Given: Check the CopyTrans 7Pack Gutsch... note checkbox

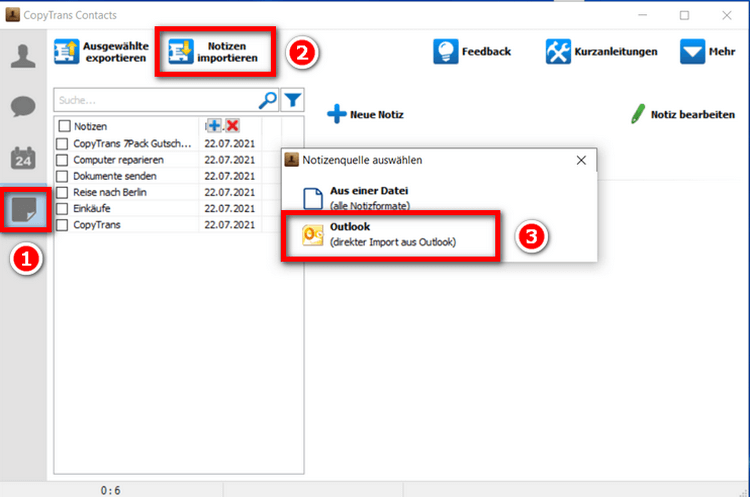Looking at the screenshot, I should [x=62, y=144].
